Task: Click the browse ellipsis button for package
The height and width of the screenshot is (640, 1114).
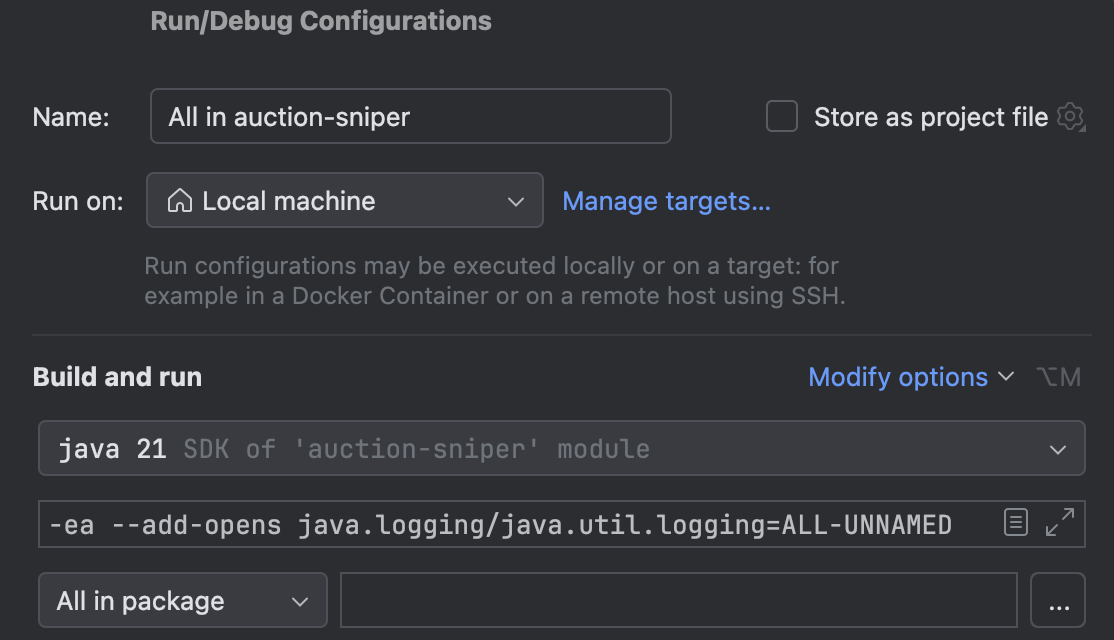Action: (x=1058, y=601)
